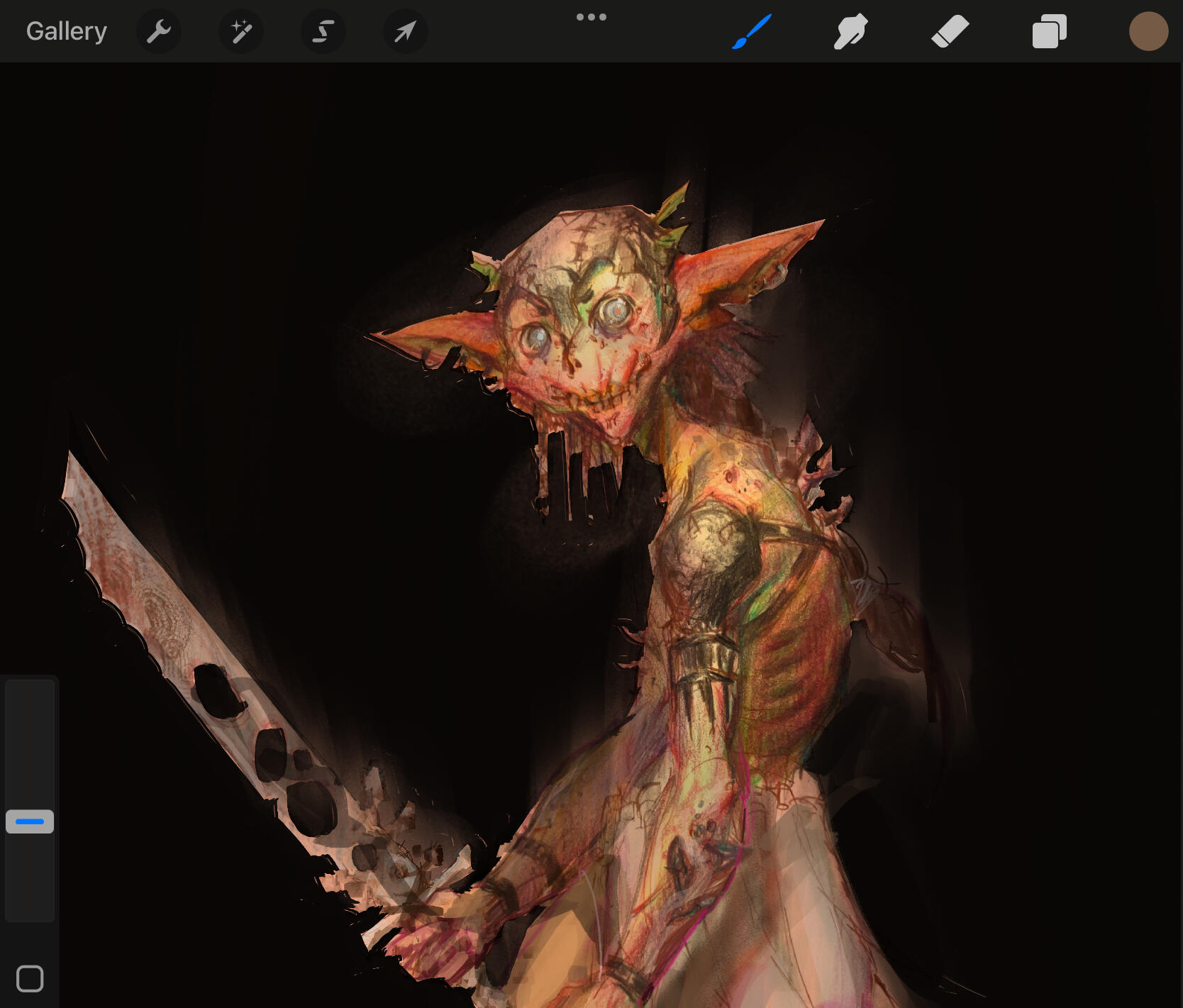Select the Brush tool

click(x=752, y=31)
